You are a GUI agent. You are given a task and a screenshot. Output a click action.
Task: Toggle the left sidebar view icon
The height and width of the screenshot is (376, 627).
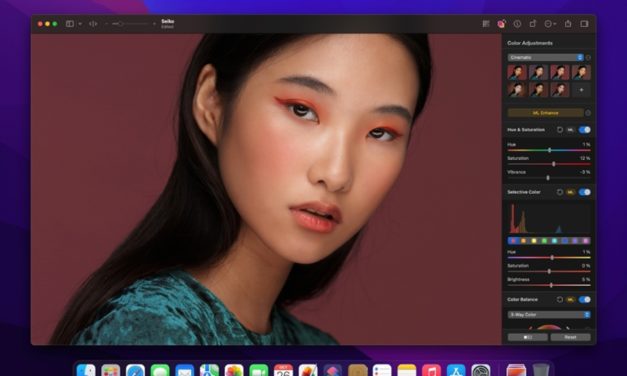[70, 24]
